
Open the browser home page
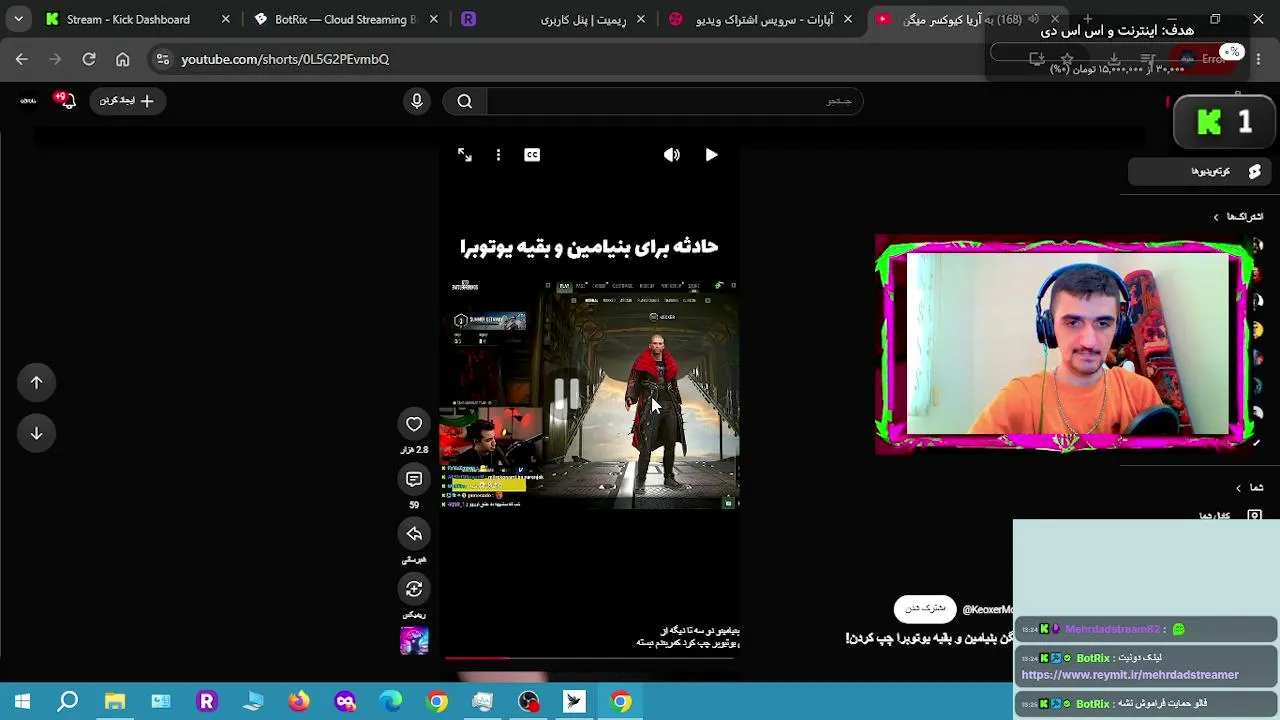coord(123,59)
